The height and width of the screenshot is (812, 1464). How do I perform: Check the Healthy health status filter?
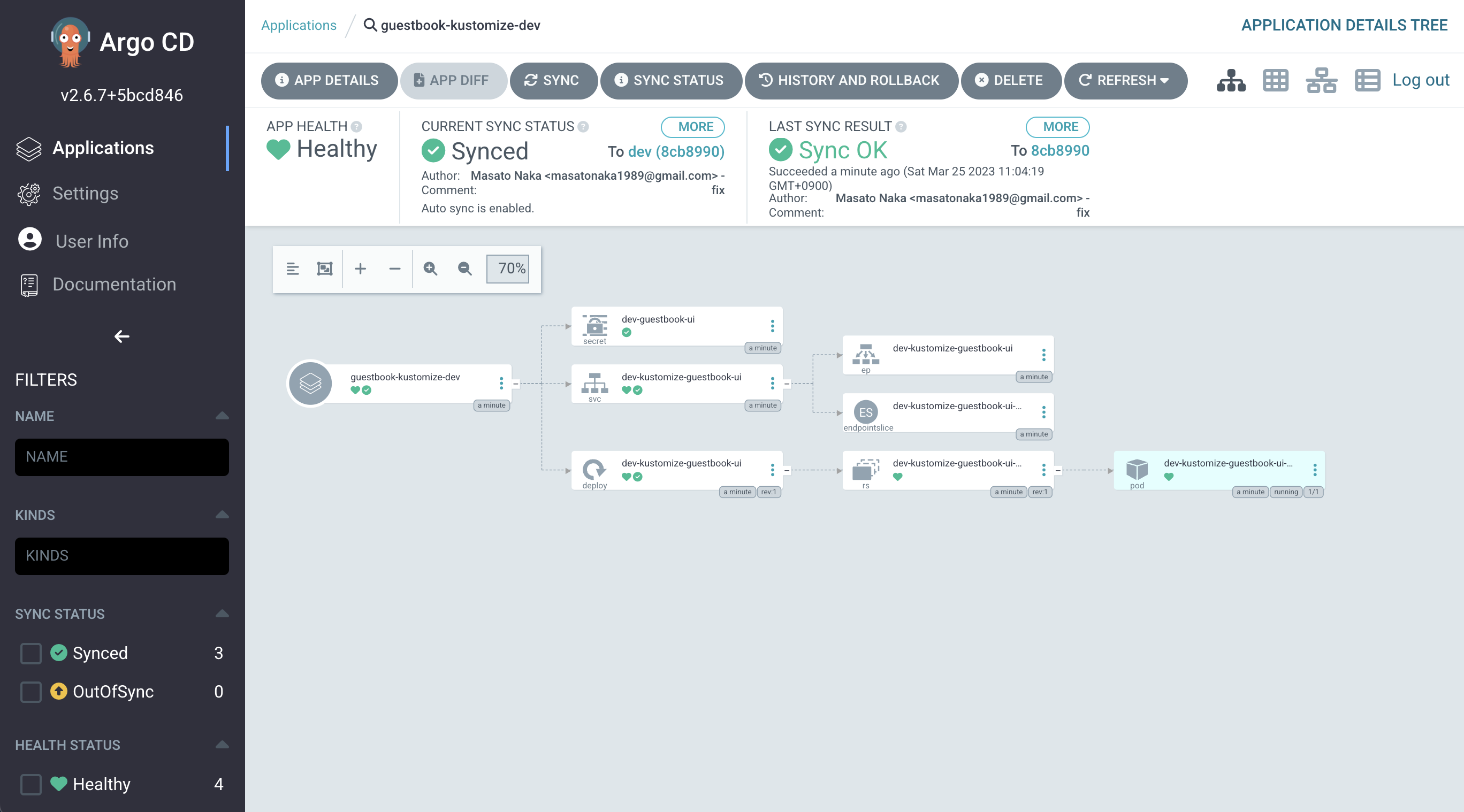click(x=30, y=785)
